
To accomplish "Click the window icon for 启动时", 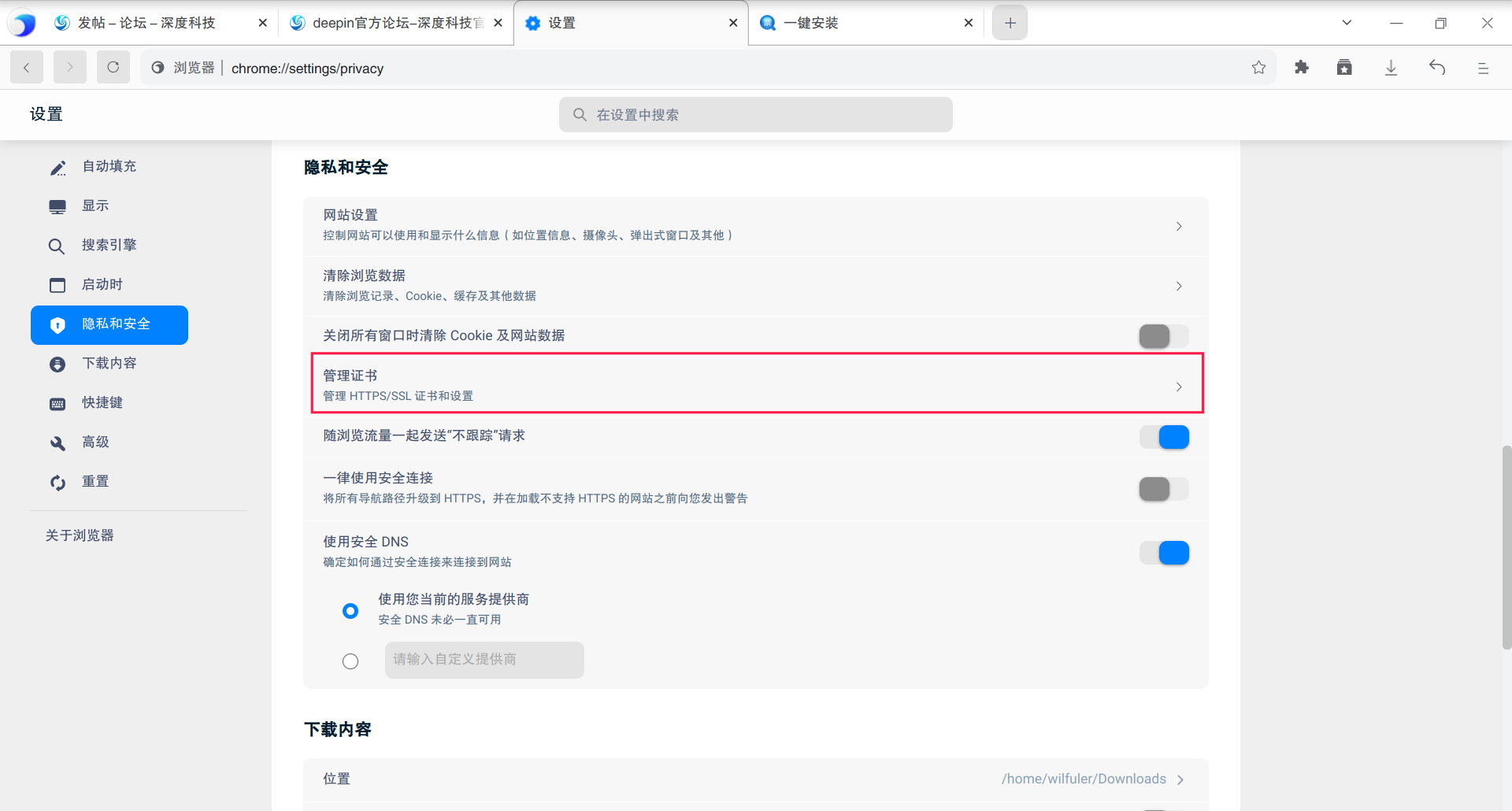I will [57, 285].
